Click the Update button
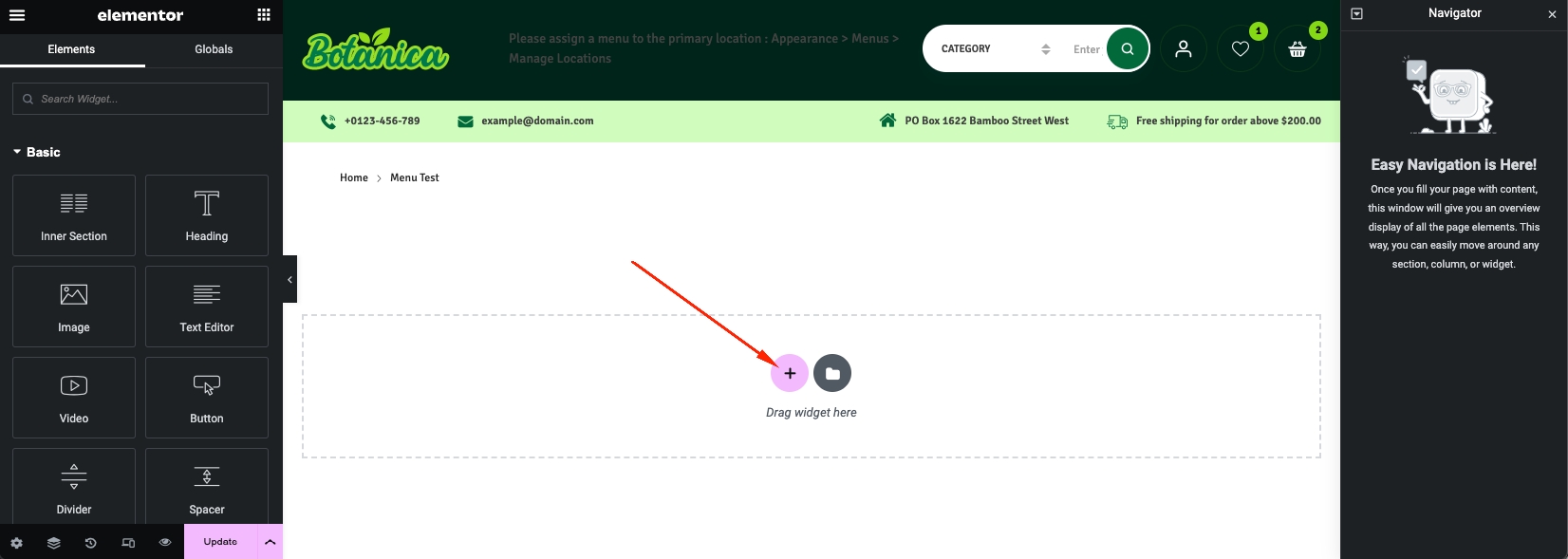The image size is (1568, 559). click(220, 542)
